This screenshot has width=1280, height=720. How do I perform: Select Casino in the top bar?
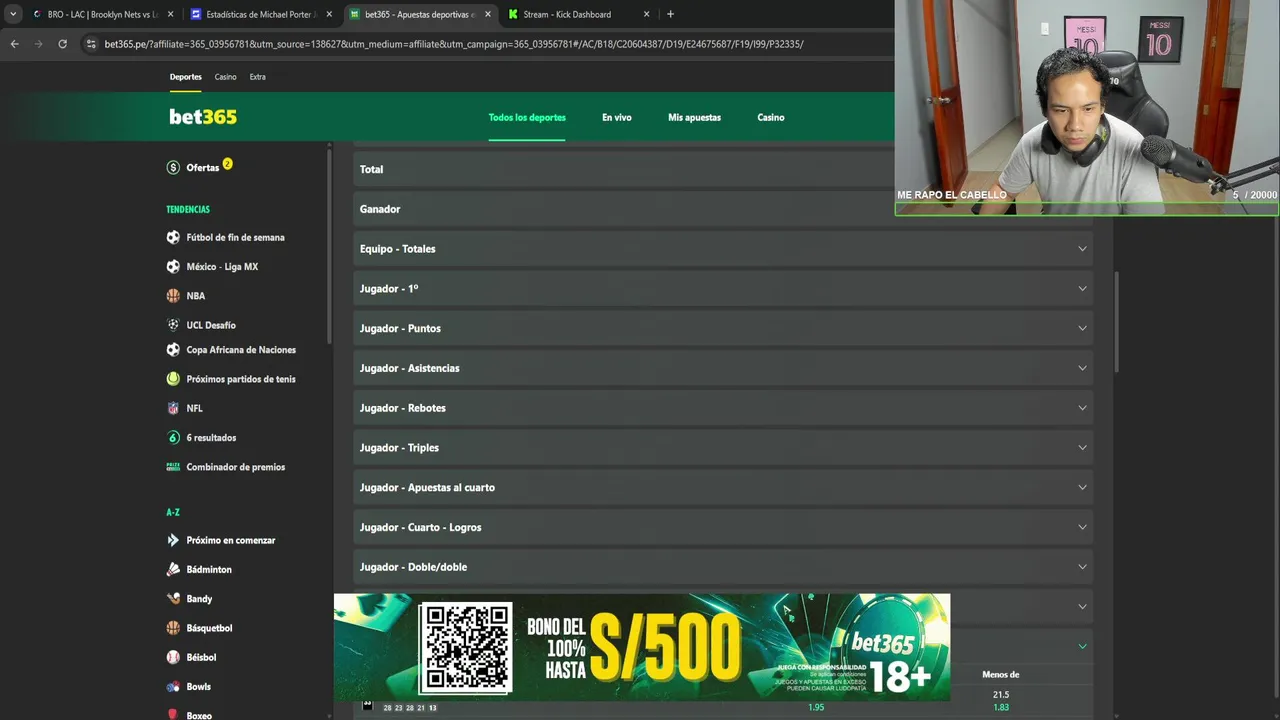coord(226,77)
